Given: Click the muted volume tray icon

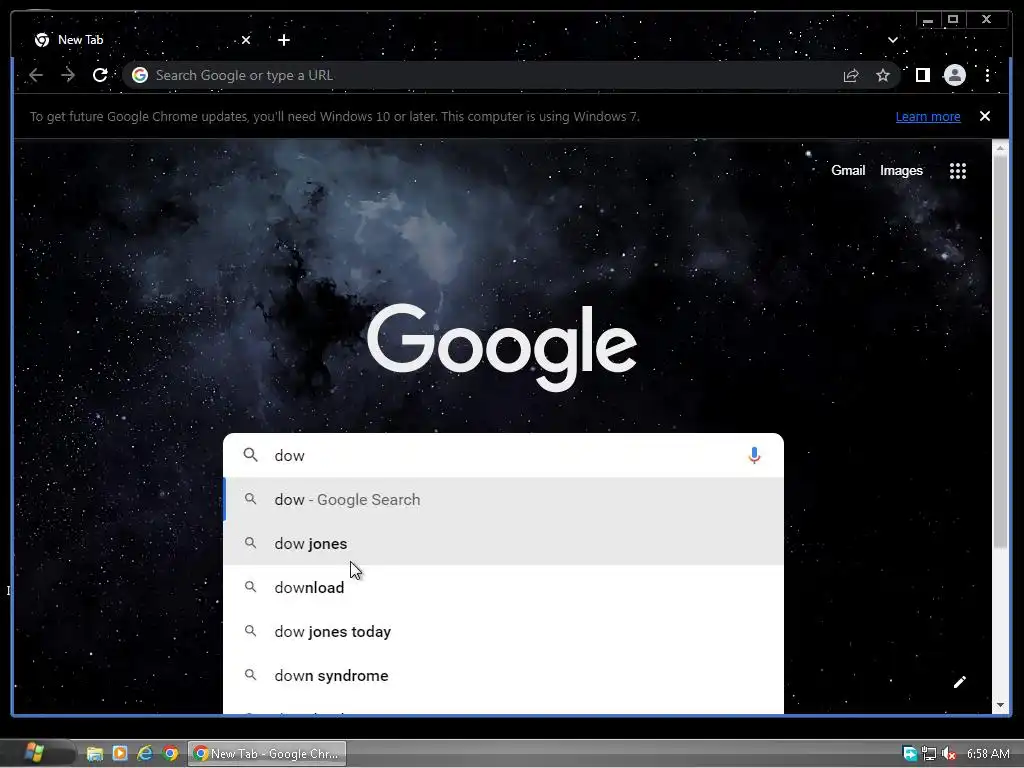Looking at the screenshot, I should point(949,754).
